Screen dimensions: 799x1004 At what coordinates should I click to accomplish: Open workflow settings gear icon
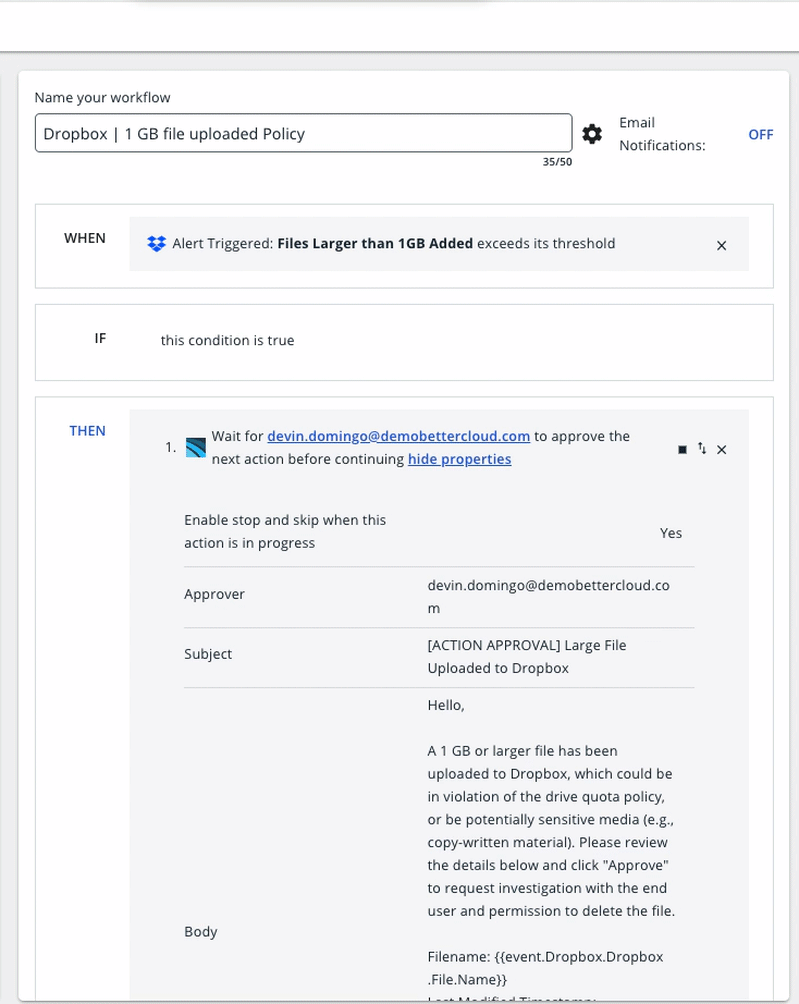tap(592, 134)
